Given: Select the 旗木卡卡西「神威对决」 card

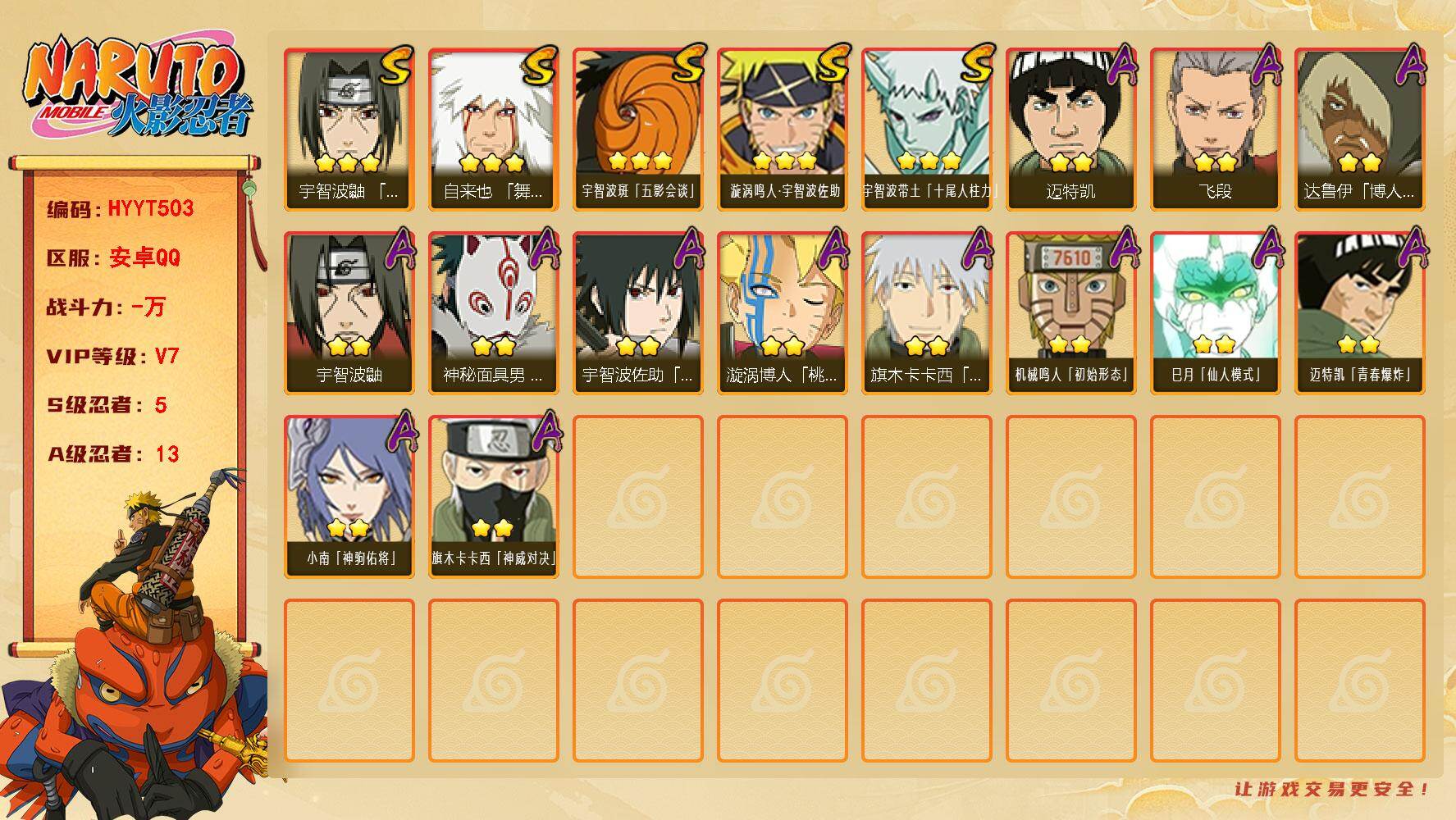Looking at the screenshot, I should coord(493,497).
